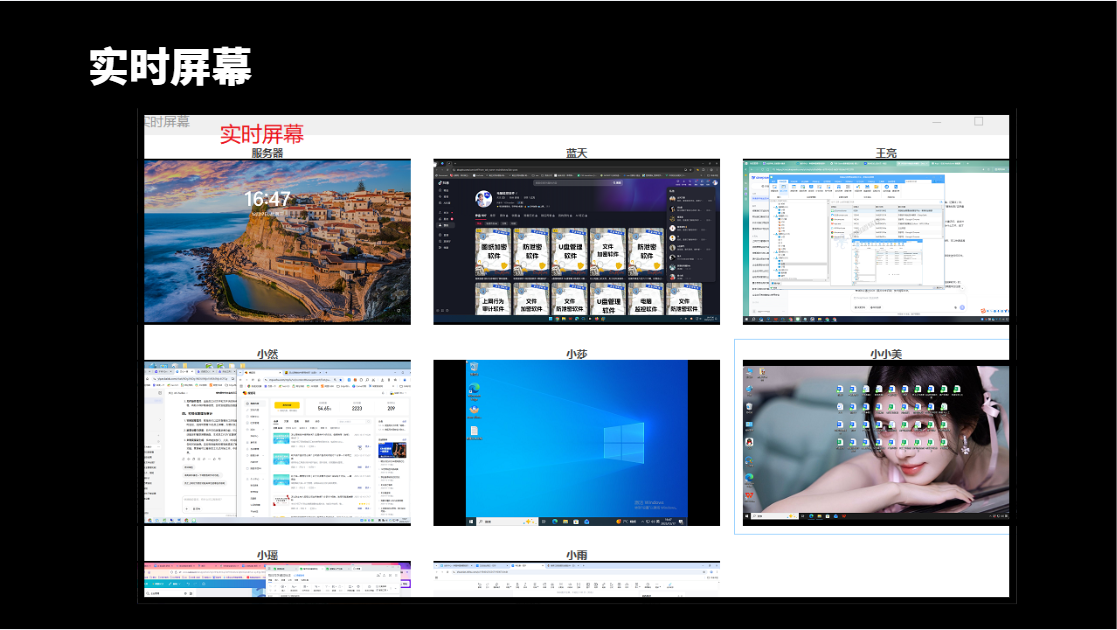Click the profile avatar on 蓝天's screen
Viewport: 1117px width, 630px height.
click(483, 198)
